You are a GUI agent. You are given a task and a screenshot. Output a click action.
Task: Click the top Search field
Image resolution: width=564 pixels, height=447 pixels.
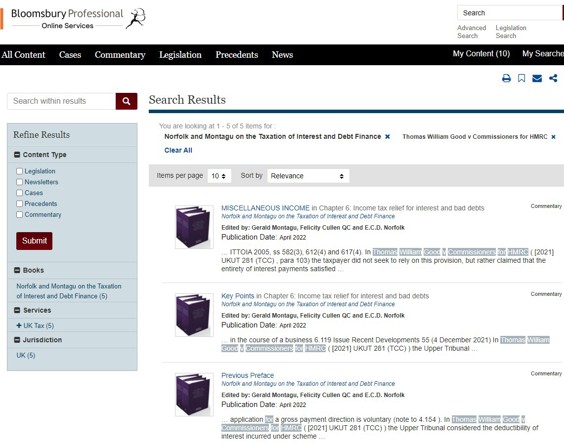(509, 13)
